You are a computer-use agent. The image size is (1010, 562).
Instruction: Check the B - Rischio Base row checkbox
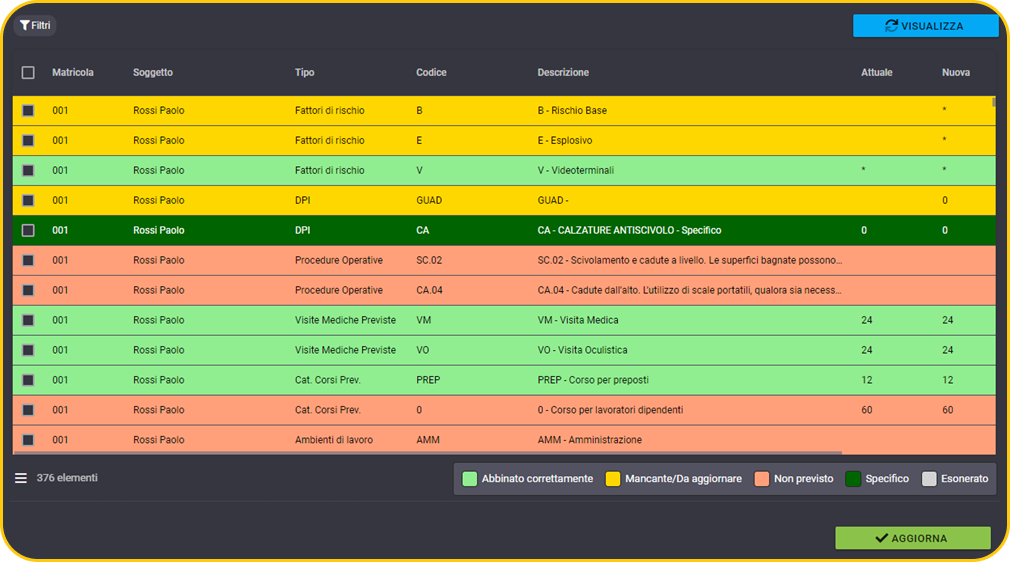click(28, 110)
